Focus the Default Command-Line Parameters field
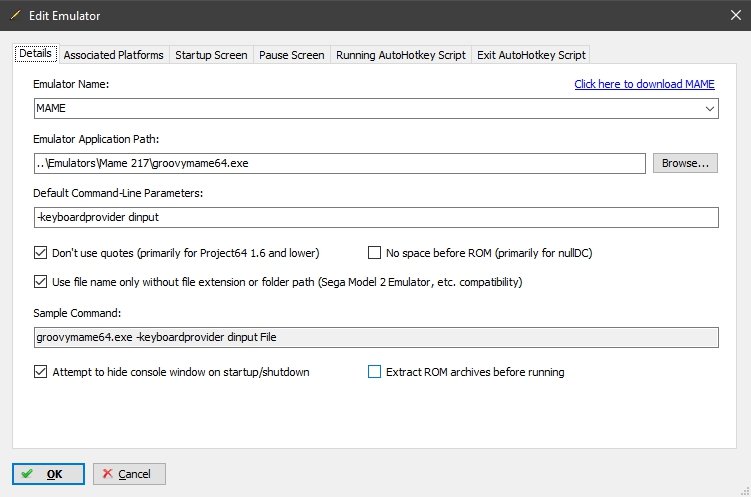This screenshot has width=751, height=497. point(375,217)
